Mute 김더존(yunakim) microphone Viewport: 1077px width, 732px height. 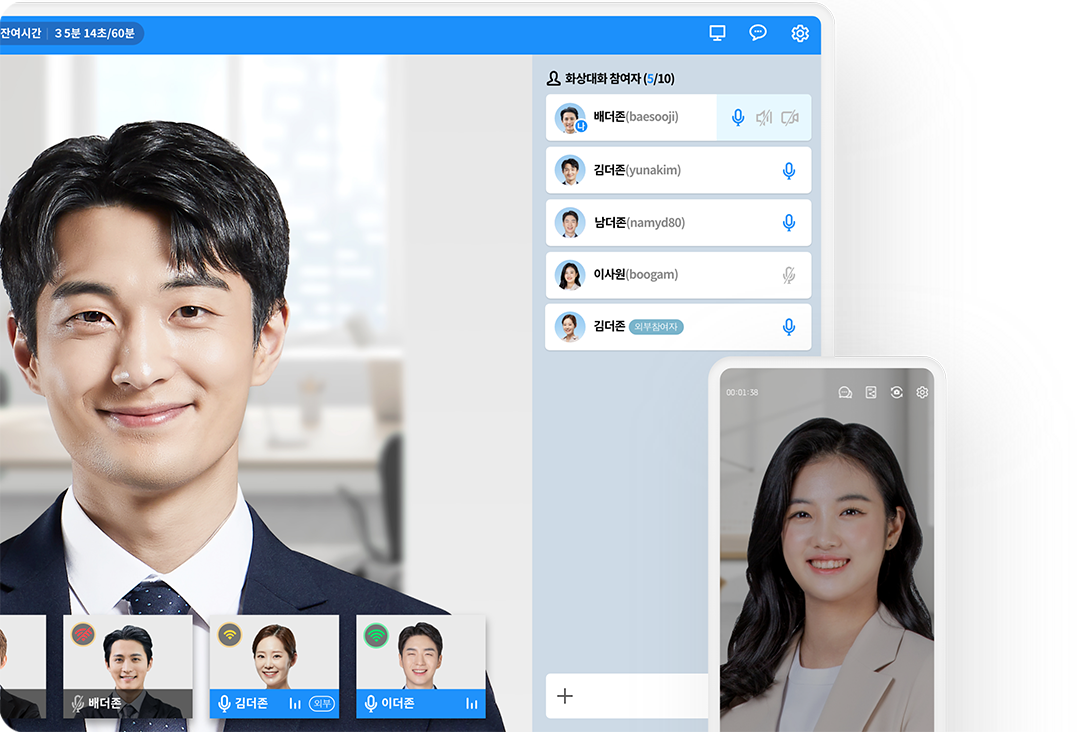789,170
